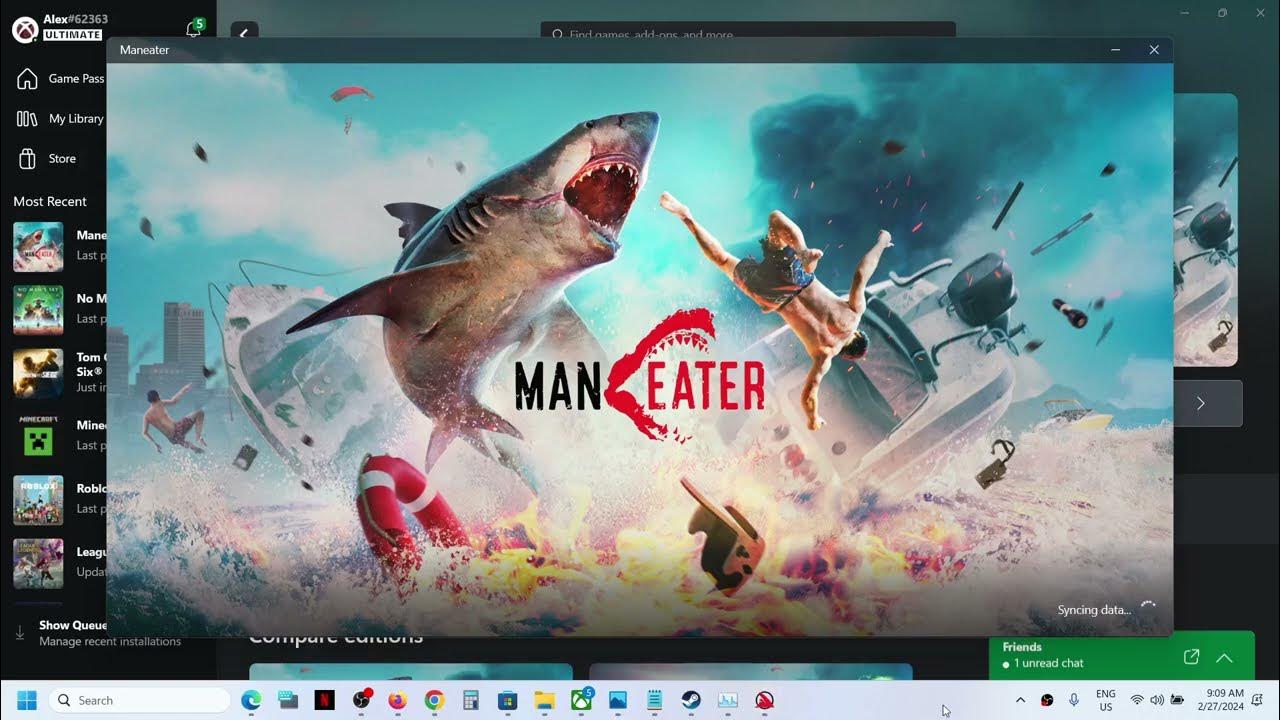Viewport: 1280px width, 720px height.
Task: Open the Friends 1 unread chat bar
Action: click(1121, 655)
